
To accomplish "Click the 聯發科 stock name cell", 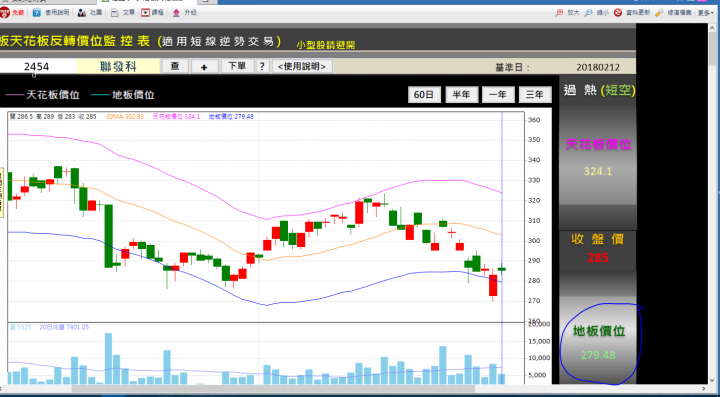I will (x=118, y=67).
